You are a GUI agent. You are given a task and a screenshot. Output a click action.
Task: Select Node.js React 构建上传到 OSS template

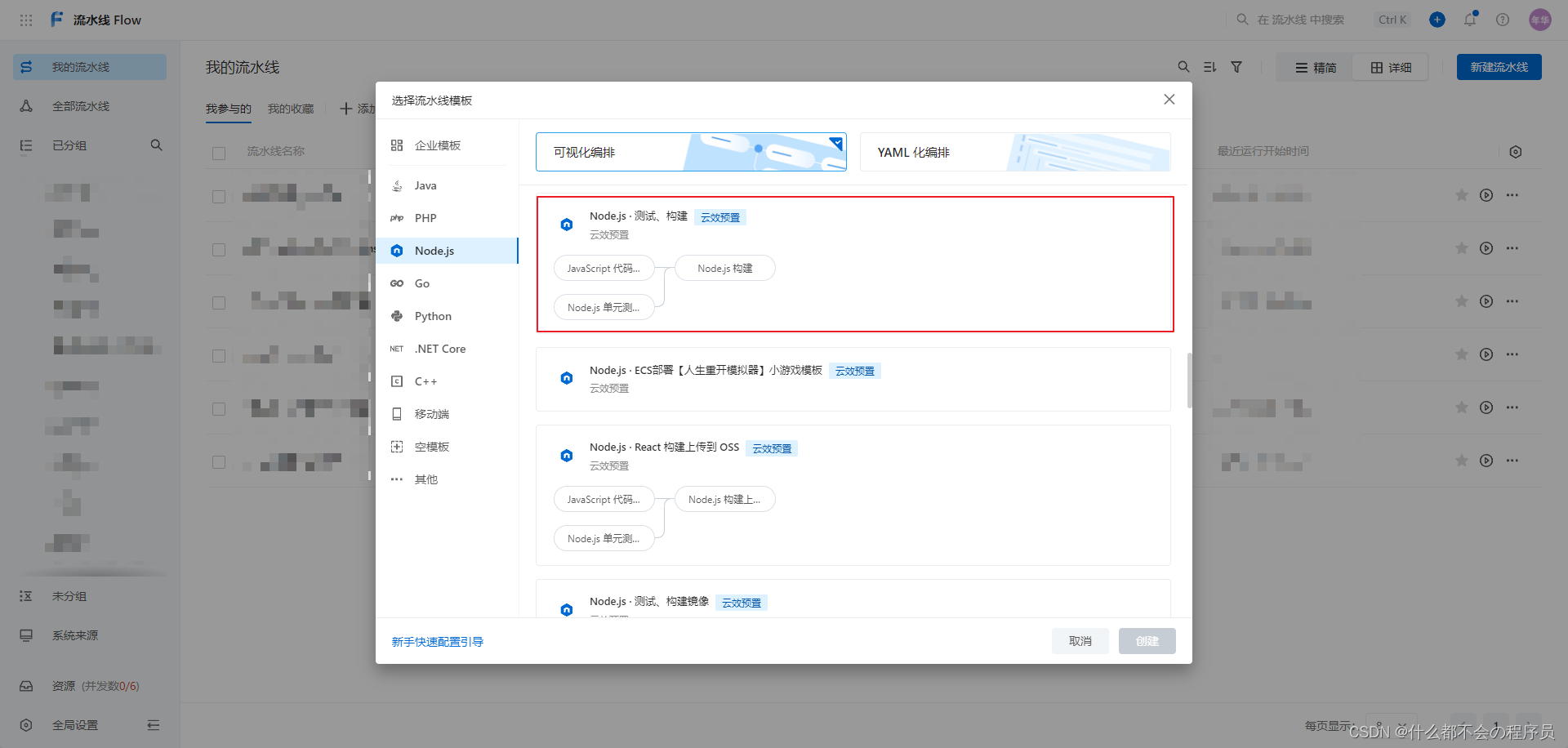(x=853, y=495)
